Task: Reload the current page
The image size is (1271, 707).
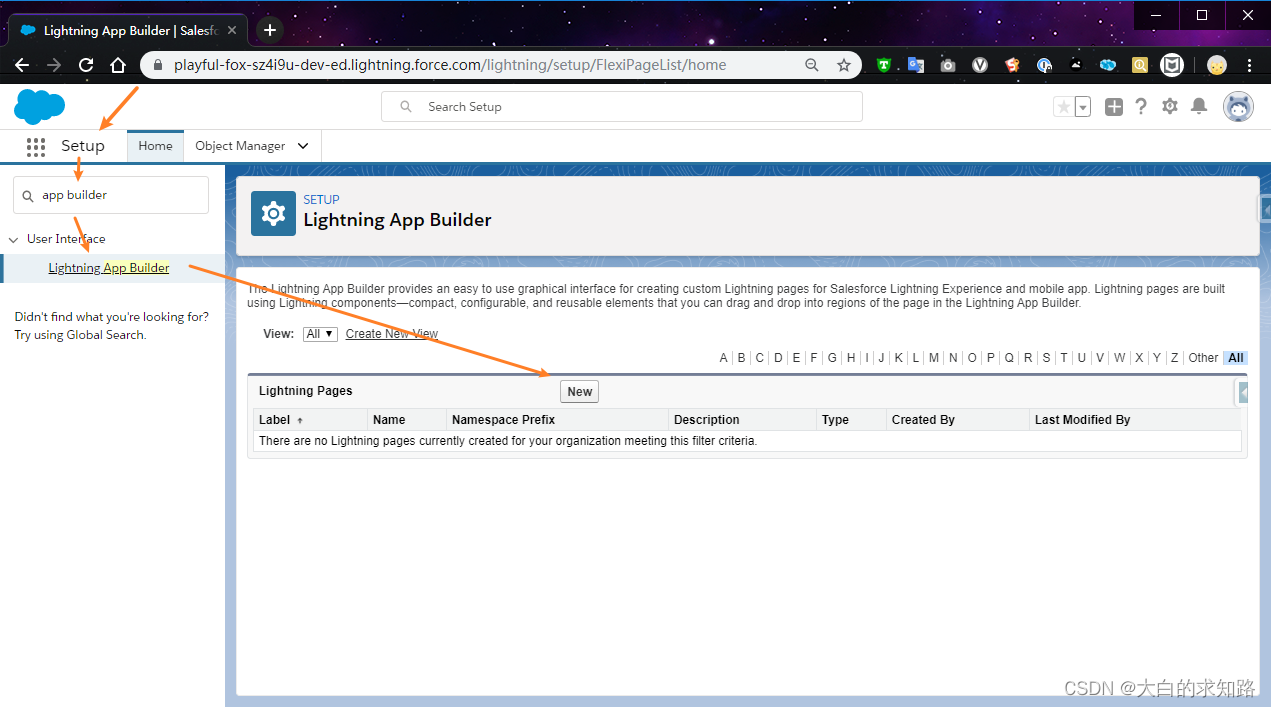Action: click(86, 65)
